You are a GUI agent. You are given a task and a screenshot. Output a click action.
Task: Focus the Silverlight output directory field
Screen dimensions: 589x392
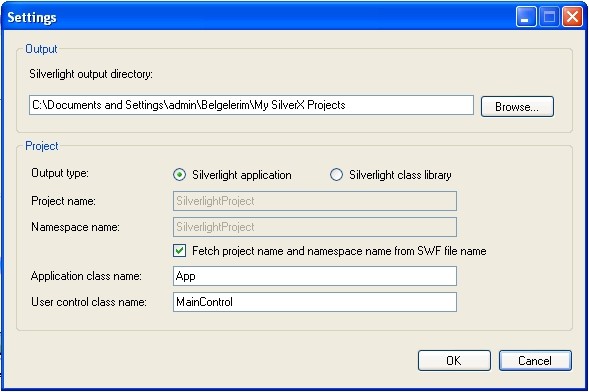(x=251, y=105)
